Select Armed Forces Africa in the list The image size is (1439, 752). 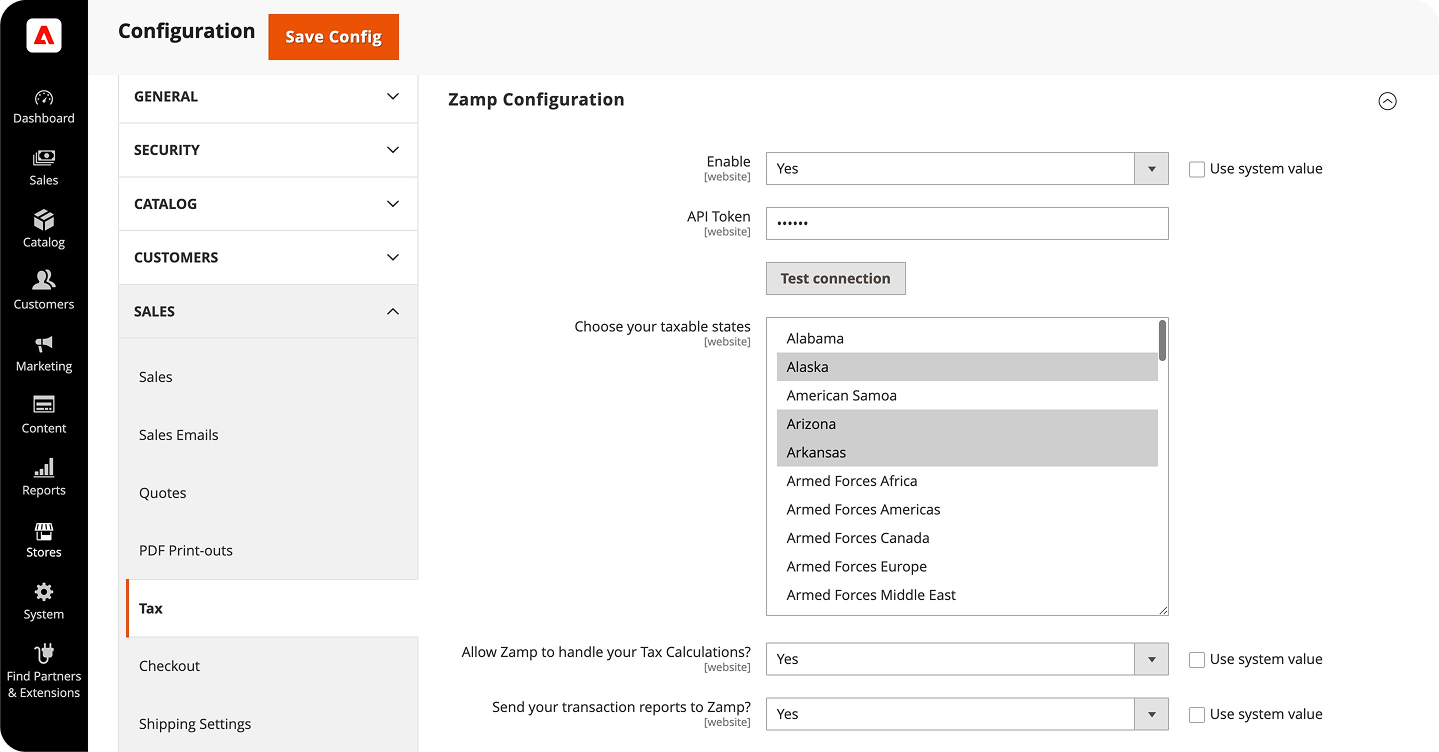click(x=967, y=481)
